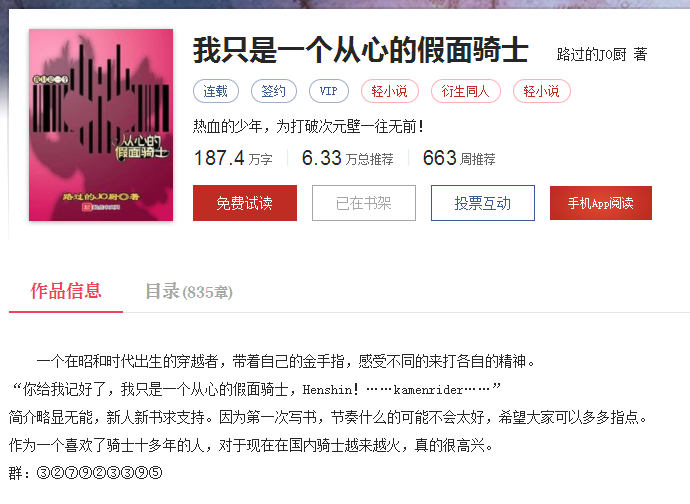Click the group number after 群：
690x504 pixels.
pos(99,473)
